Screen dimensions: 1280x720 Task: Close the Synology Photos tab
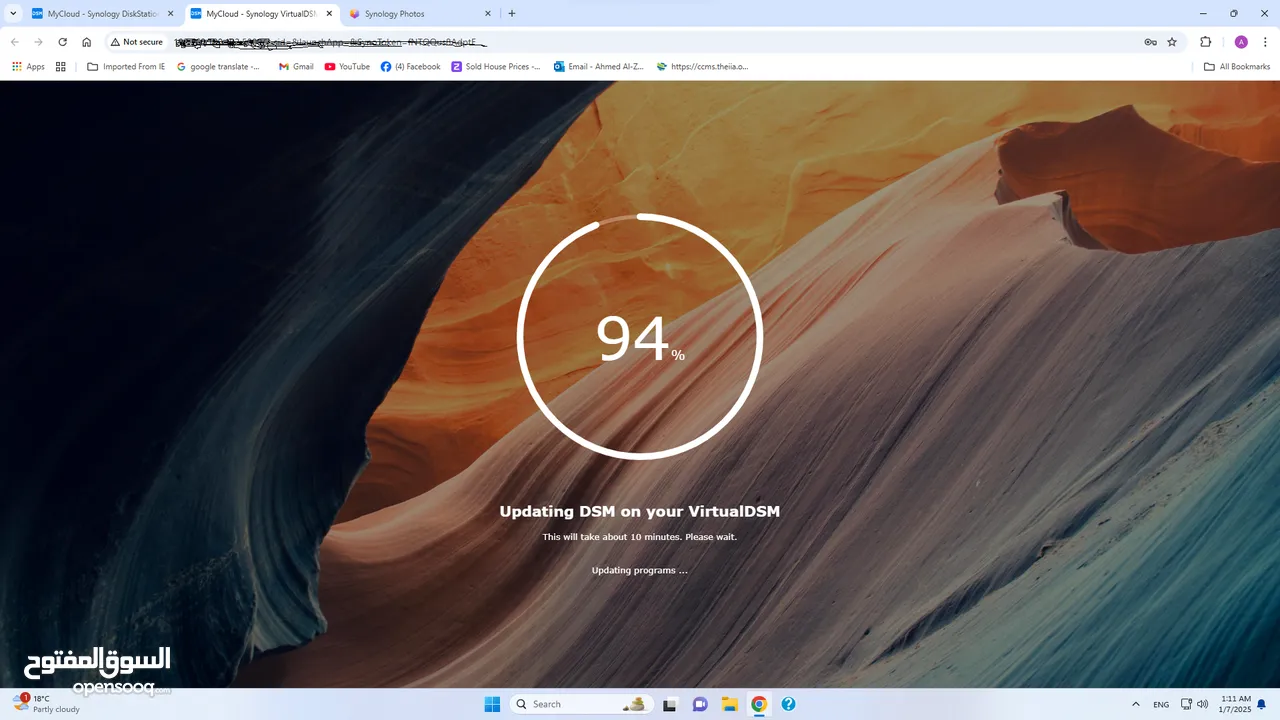pos(488,14)
